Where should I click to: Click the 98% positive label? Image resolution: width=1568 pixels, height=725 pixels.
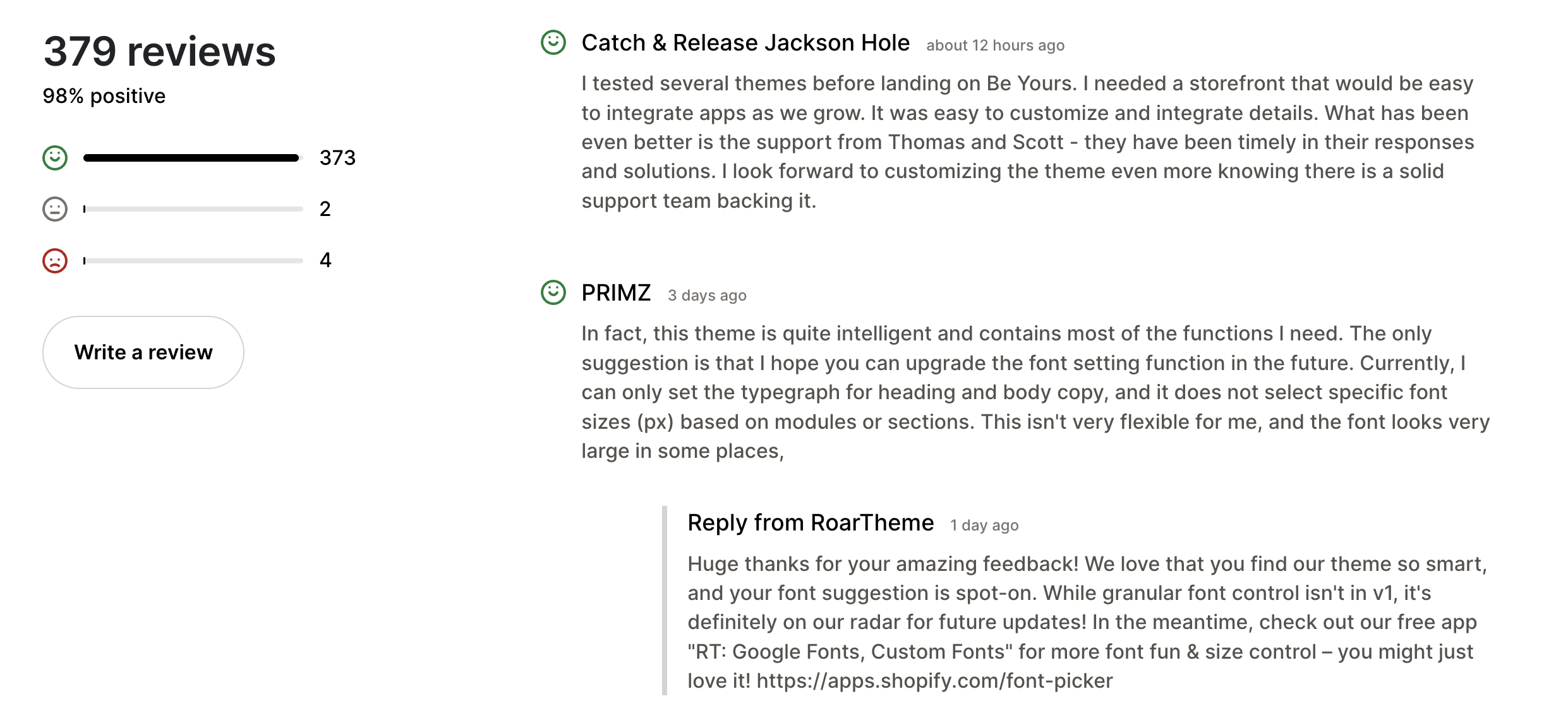point(104,95)
